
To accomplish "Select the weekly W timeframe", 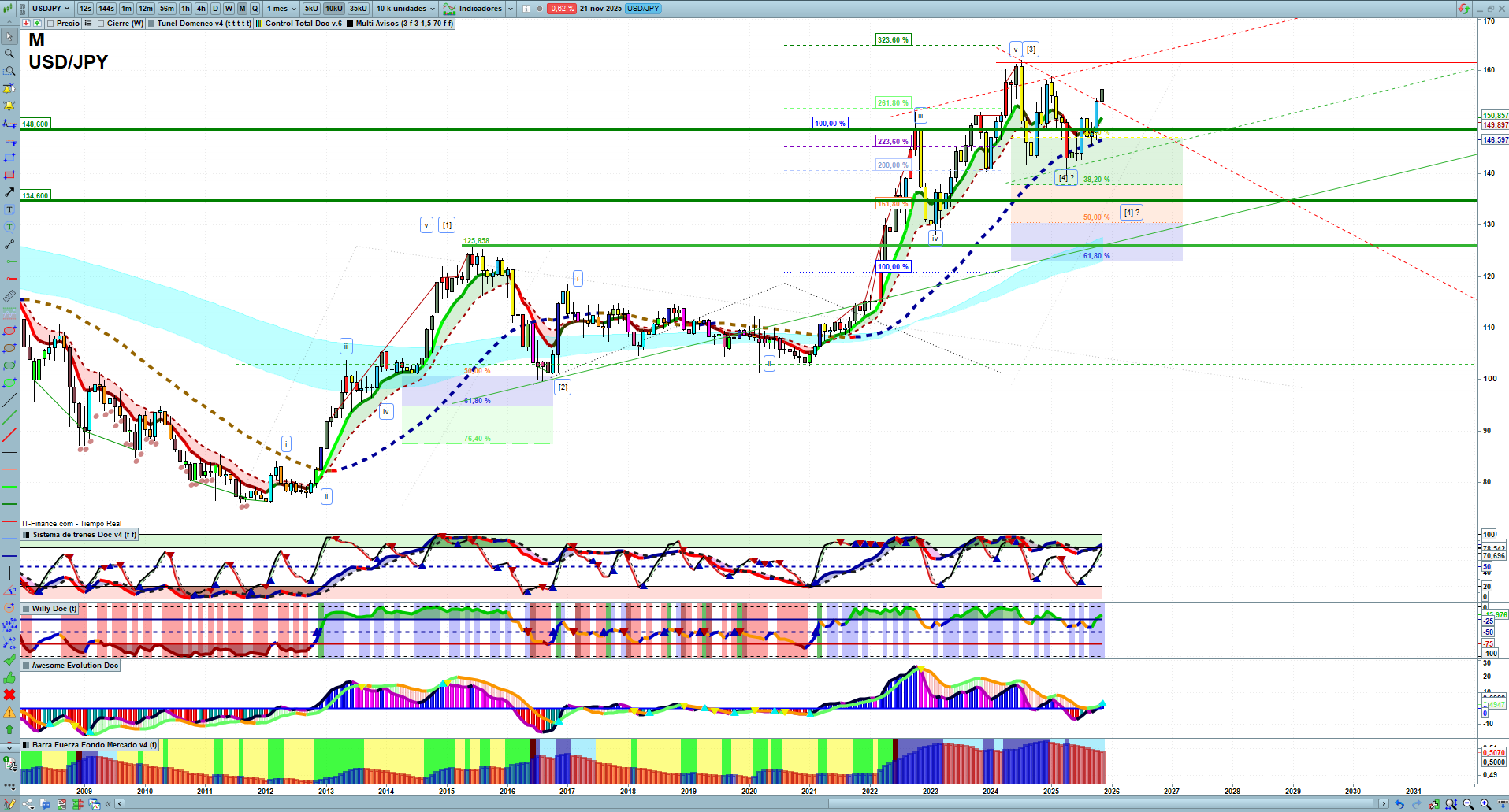I will point(229,9).
